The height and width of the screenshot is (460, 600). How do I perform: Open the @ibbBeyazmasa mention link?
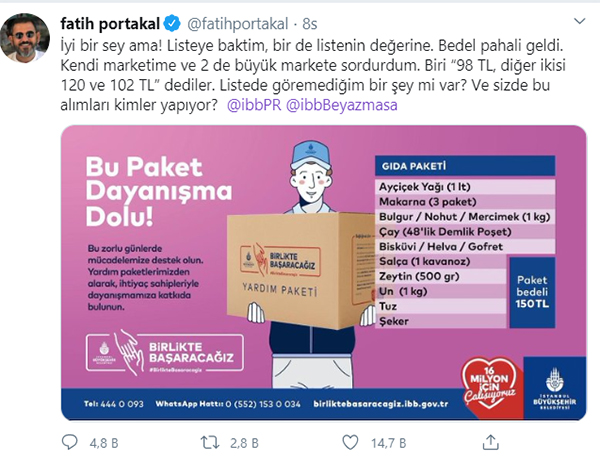point(342,105)
